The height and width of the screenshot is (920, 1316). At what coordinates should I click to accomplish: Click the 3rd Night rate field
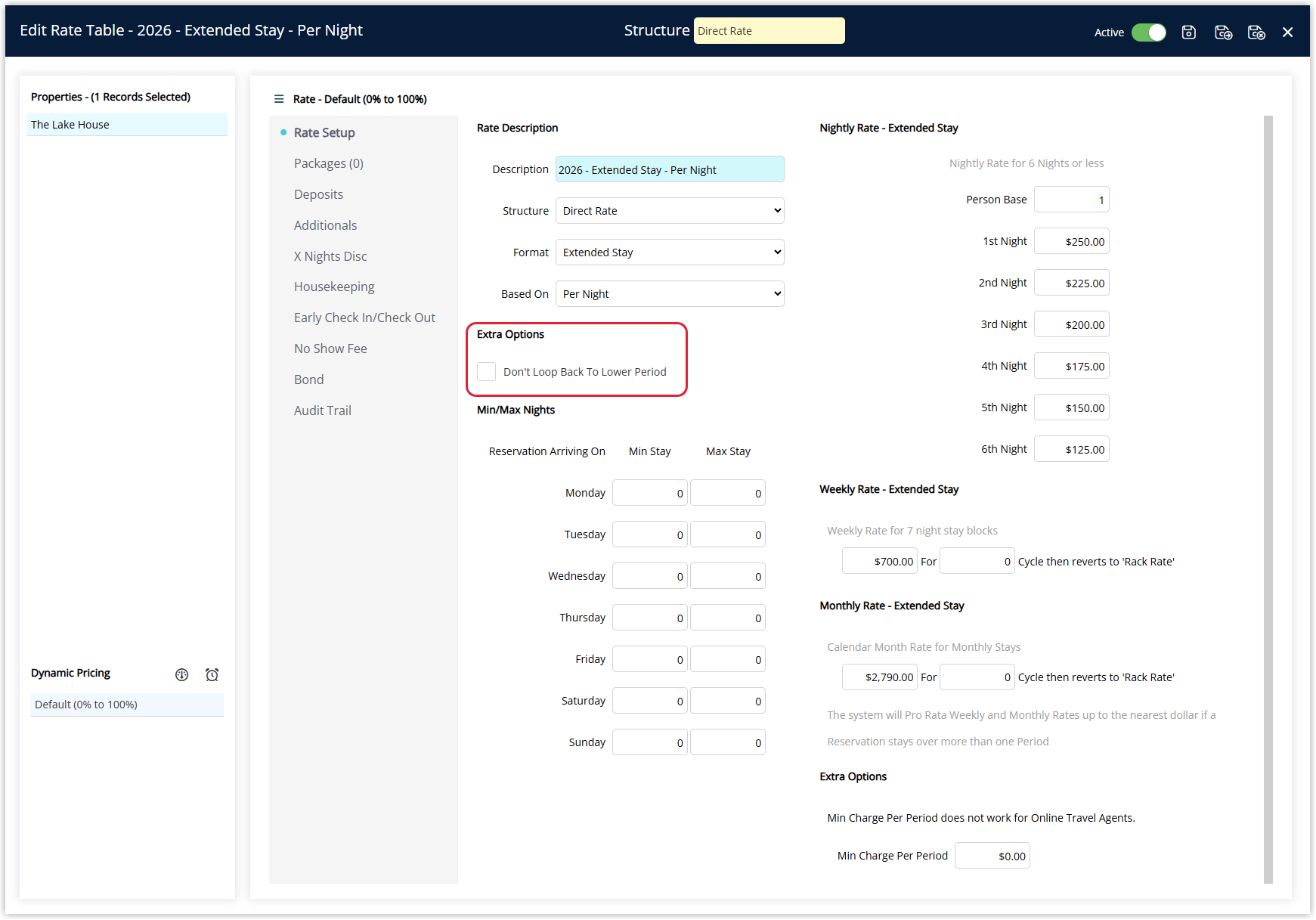[x=1071, y=324]
